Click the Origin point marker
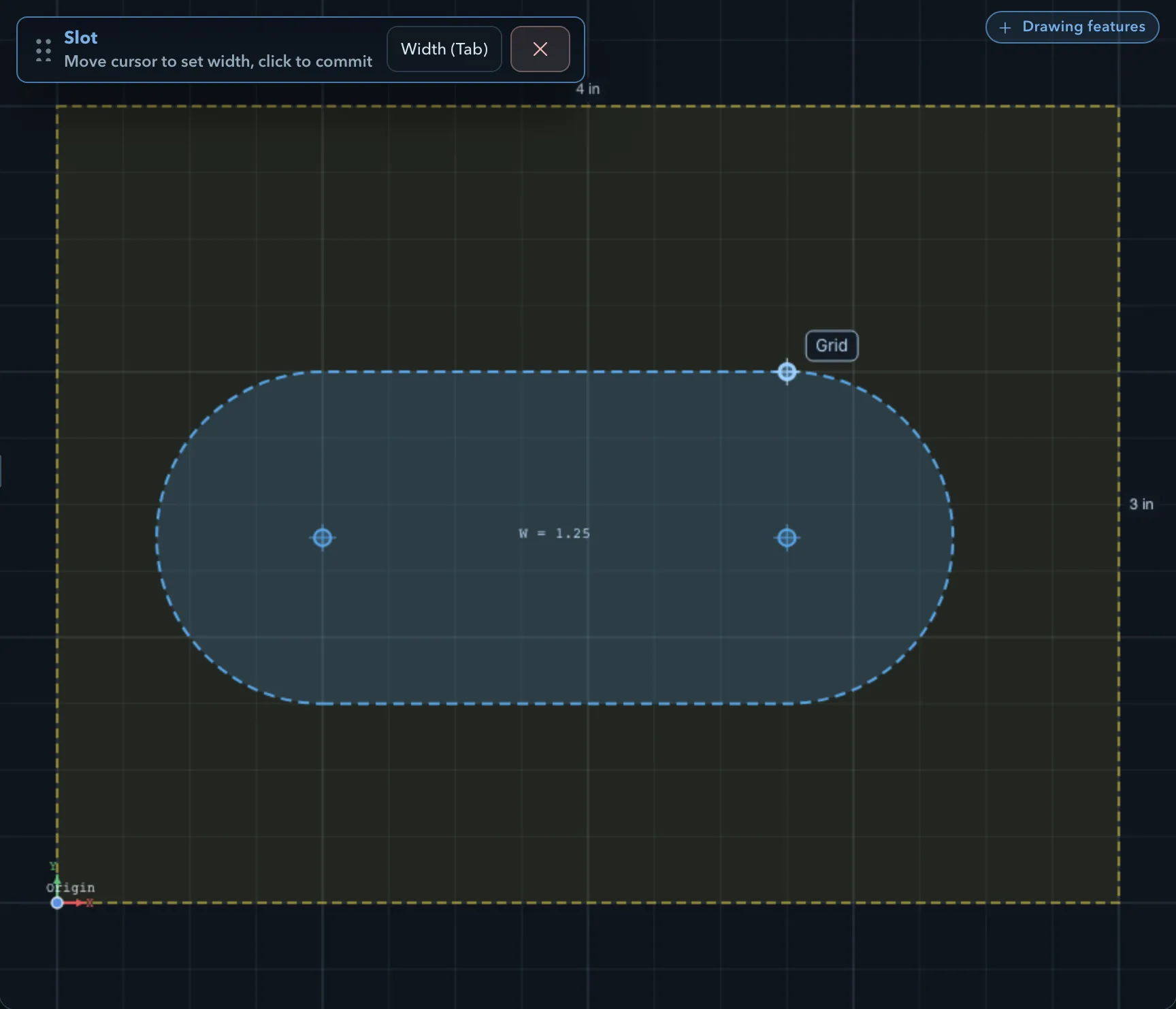 point(57,903)
